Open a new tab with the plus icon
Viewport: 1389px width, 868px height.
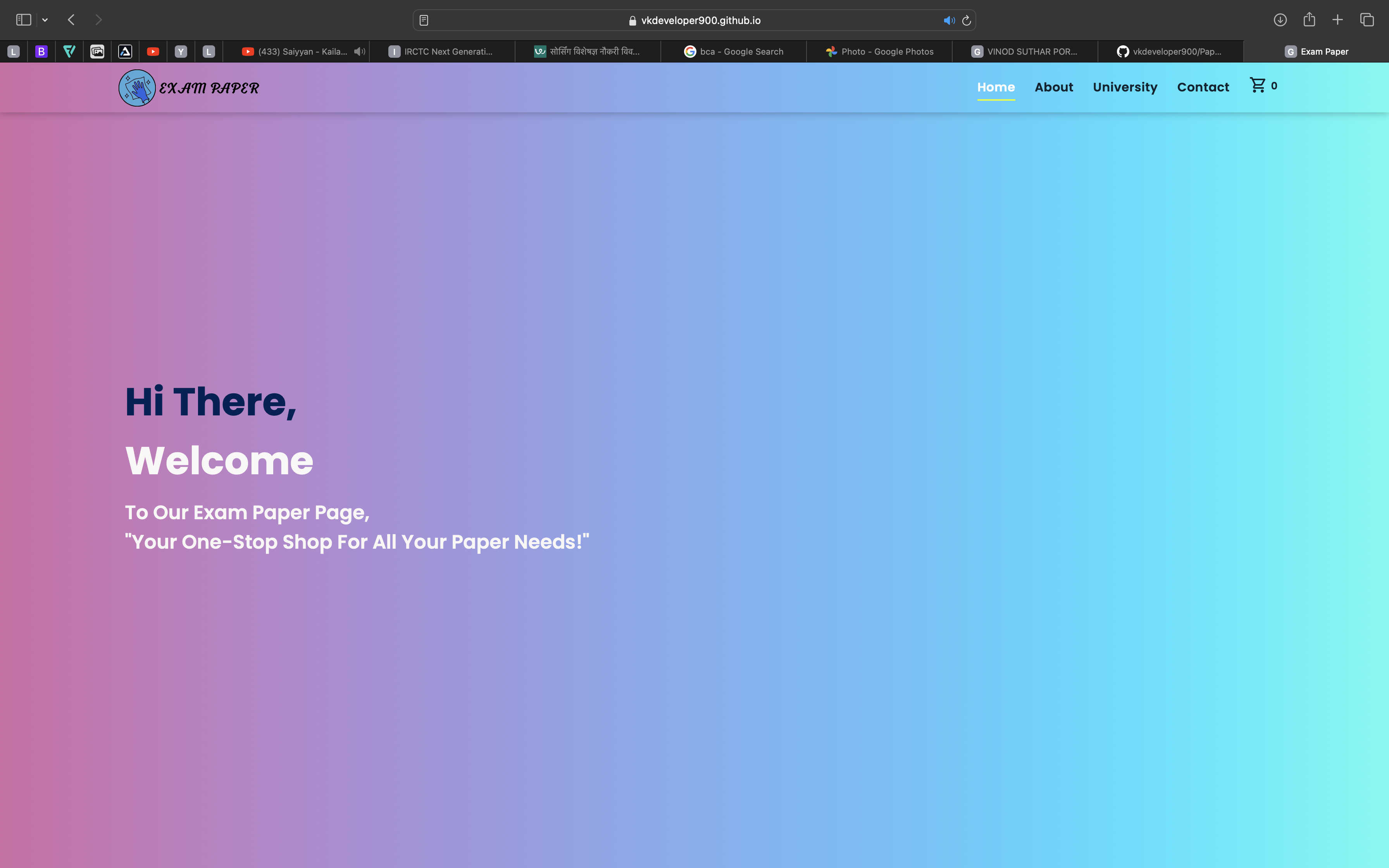click(x=1337, y=20)
